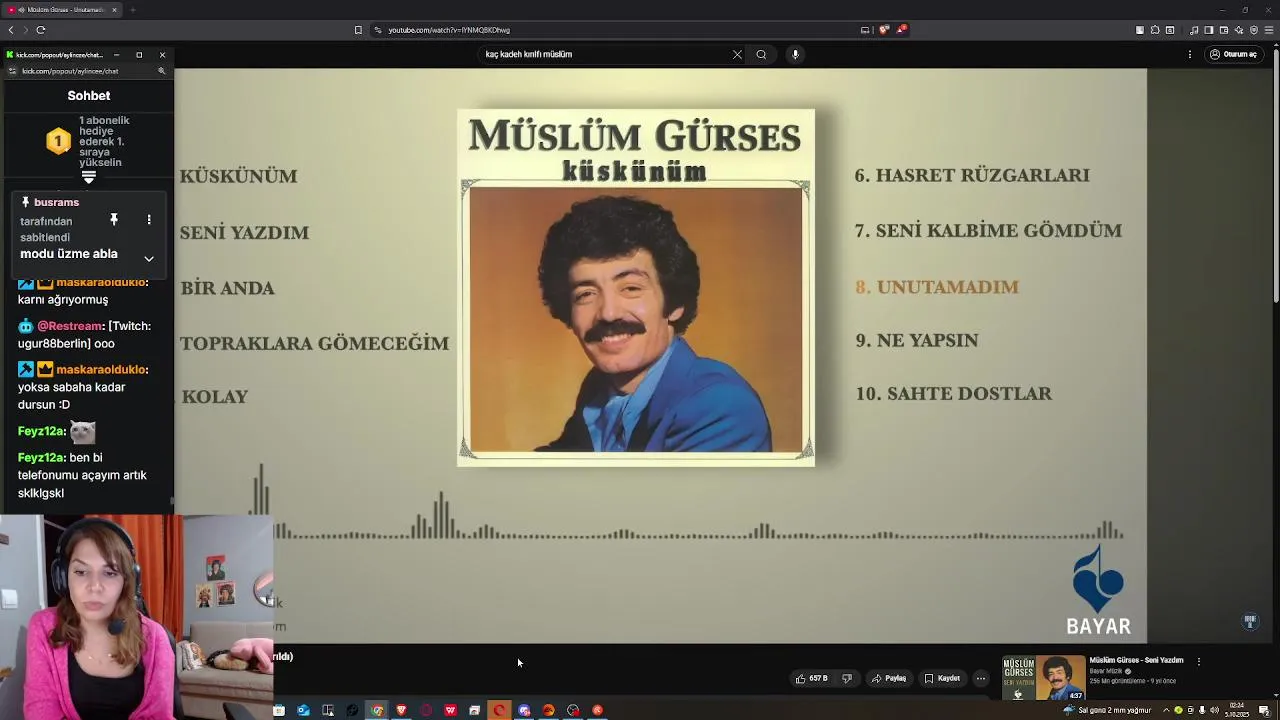1280x720 pixels.
Task: Open clock and date 02:24 in tray
Action: pos(1237,710)
